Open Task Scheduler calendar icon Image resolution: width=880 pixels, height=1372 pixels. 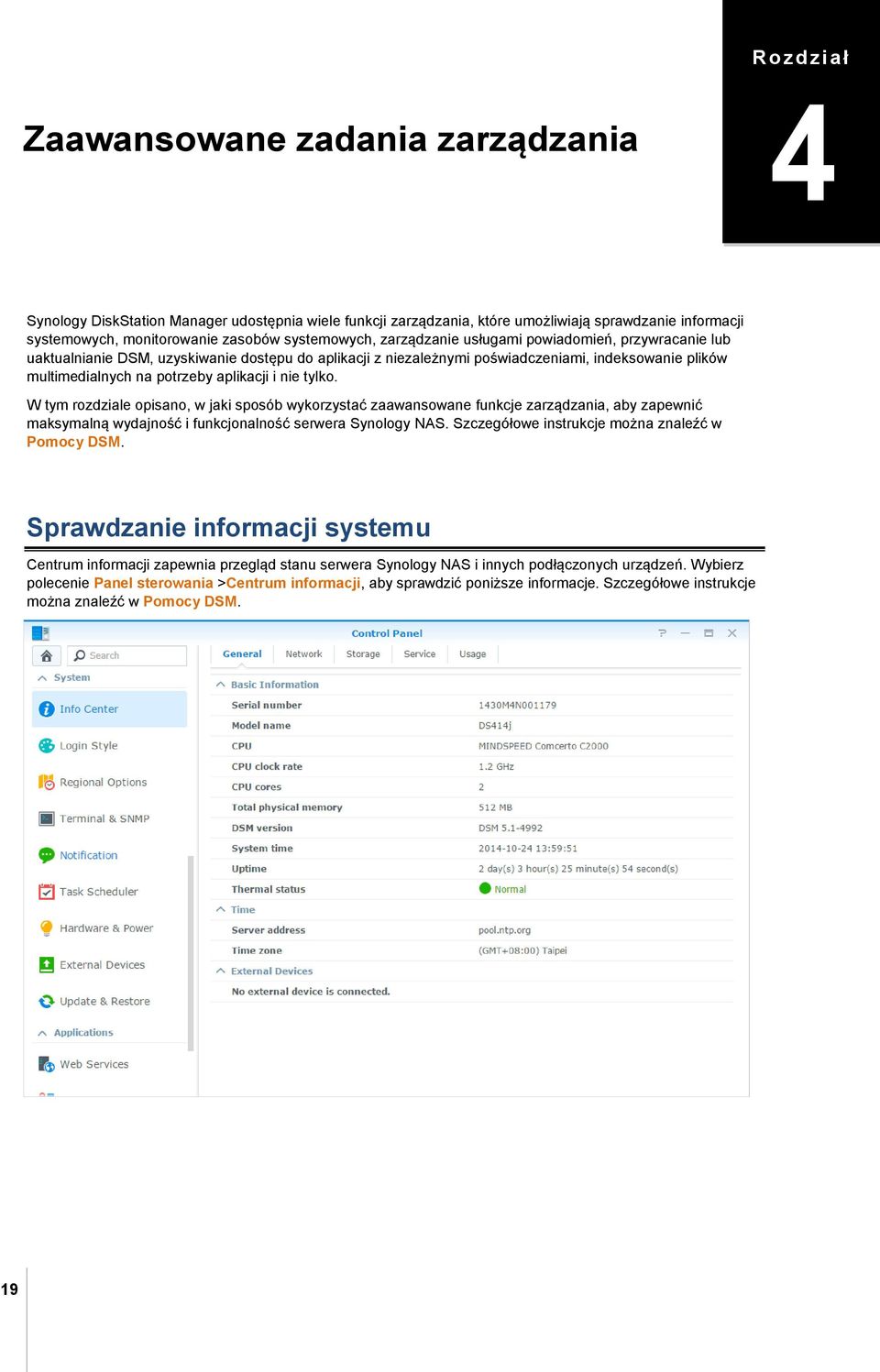(46, 892)
